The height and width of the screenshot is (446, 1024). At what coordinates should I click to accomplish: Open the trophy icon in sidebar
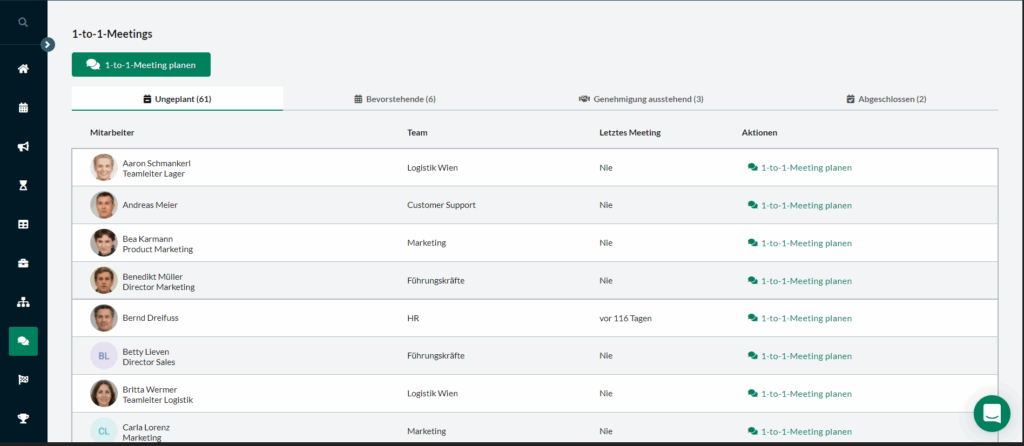(23, 419)
